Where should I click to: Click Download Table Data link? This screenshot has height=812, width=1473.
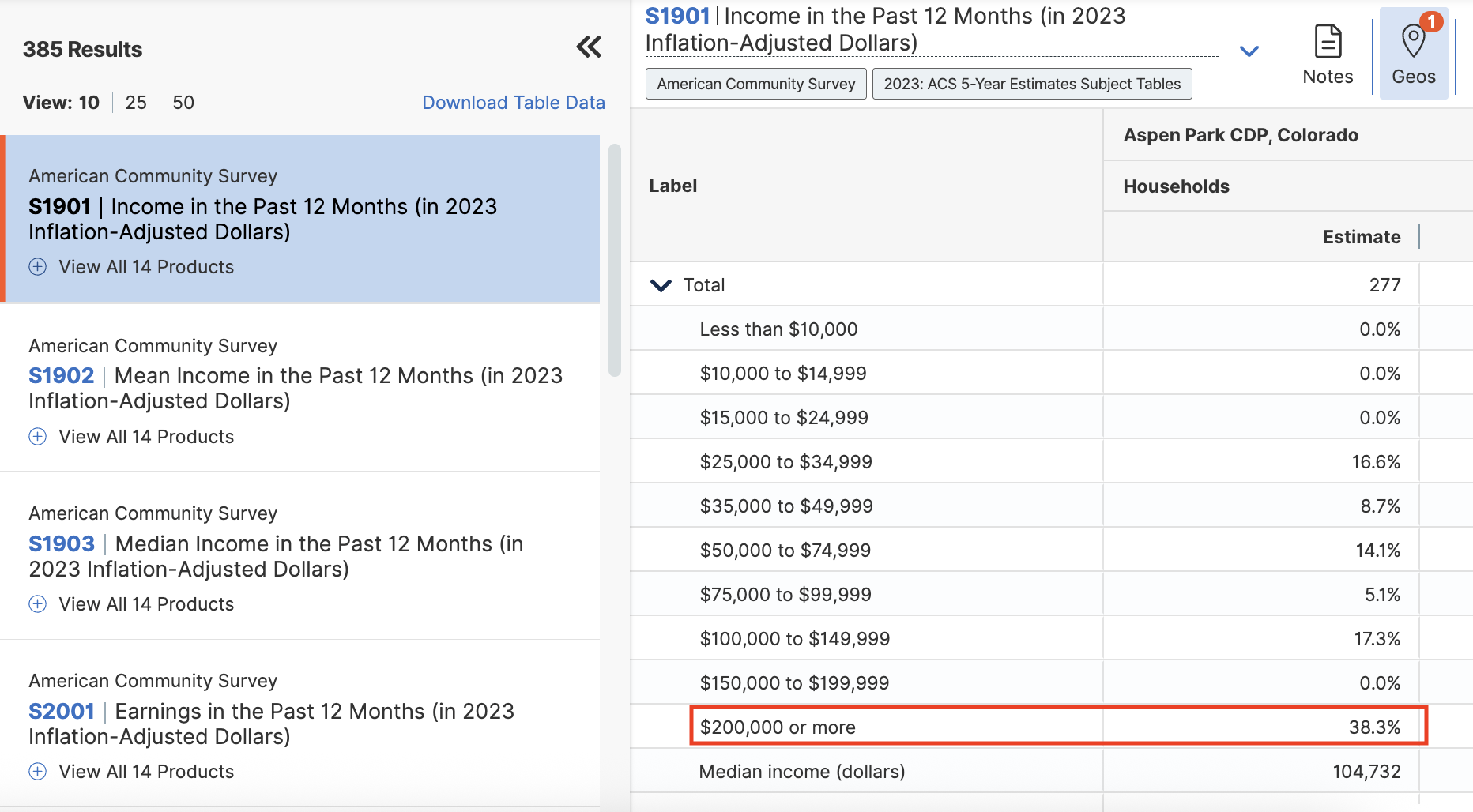coord(514,103)
